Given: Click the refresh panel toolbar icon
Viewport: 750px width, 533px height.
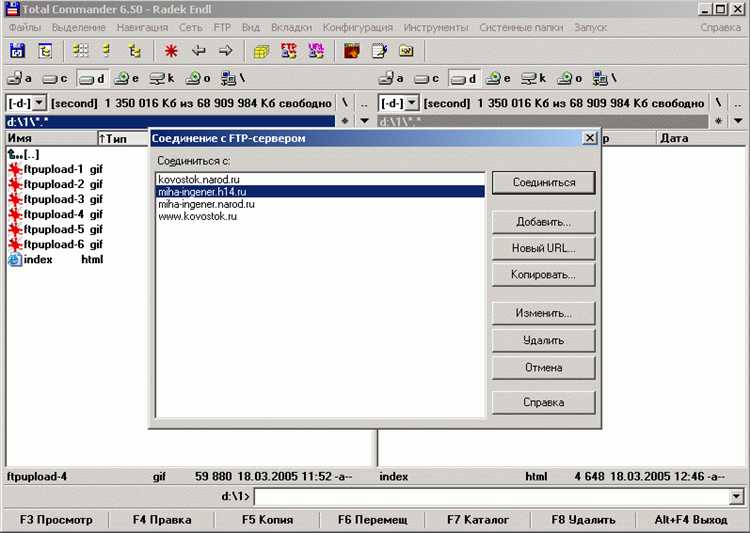Looking at the screenshot, I should (x=45, y=50).
